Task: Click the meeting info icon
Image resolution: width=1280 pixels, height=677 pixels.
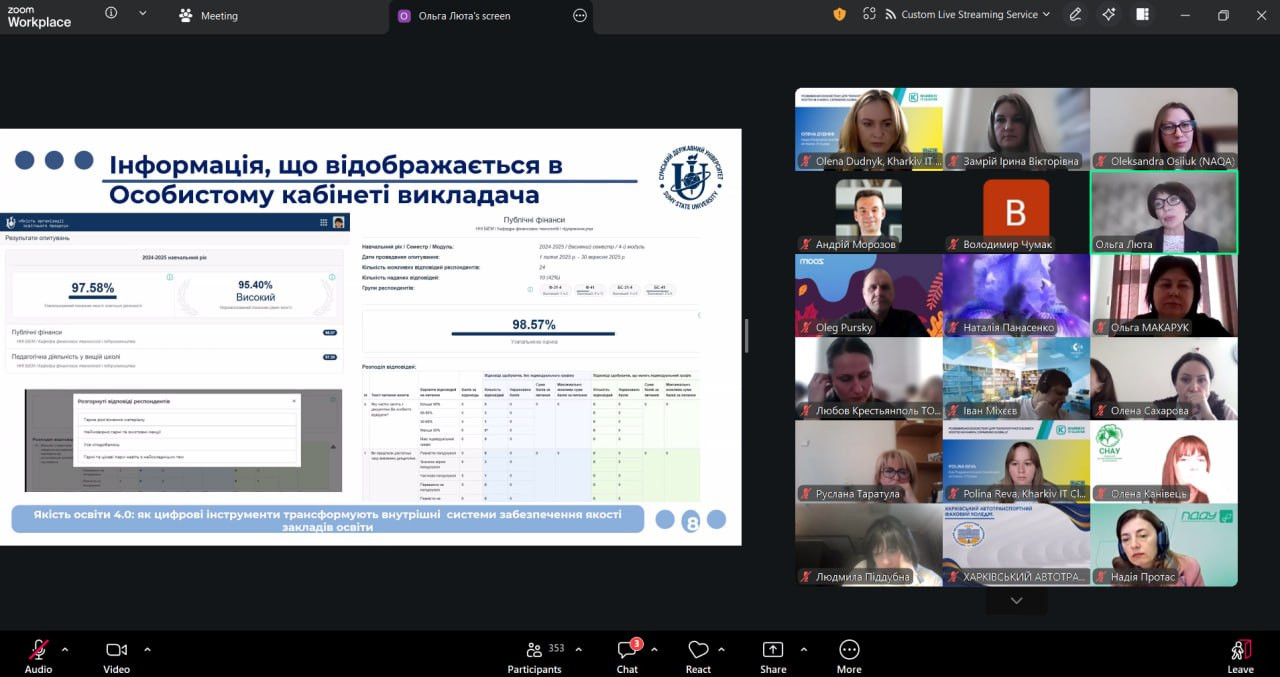Action: click(111, 14)
